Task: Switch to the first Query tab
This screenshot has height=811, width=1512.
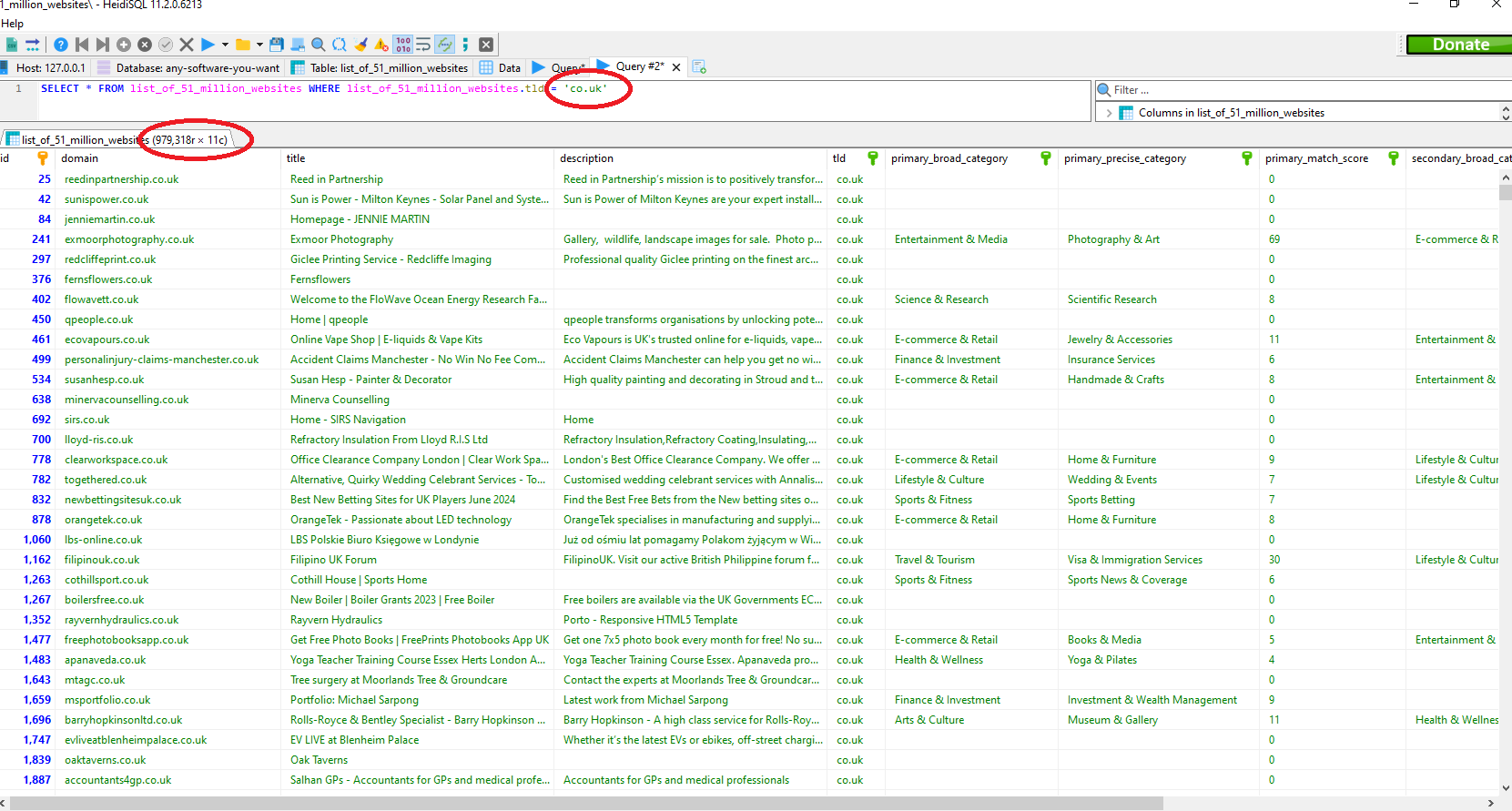Action: click(560, 67)
